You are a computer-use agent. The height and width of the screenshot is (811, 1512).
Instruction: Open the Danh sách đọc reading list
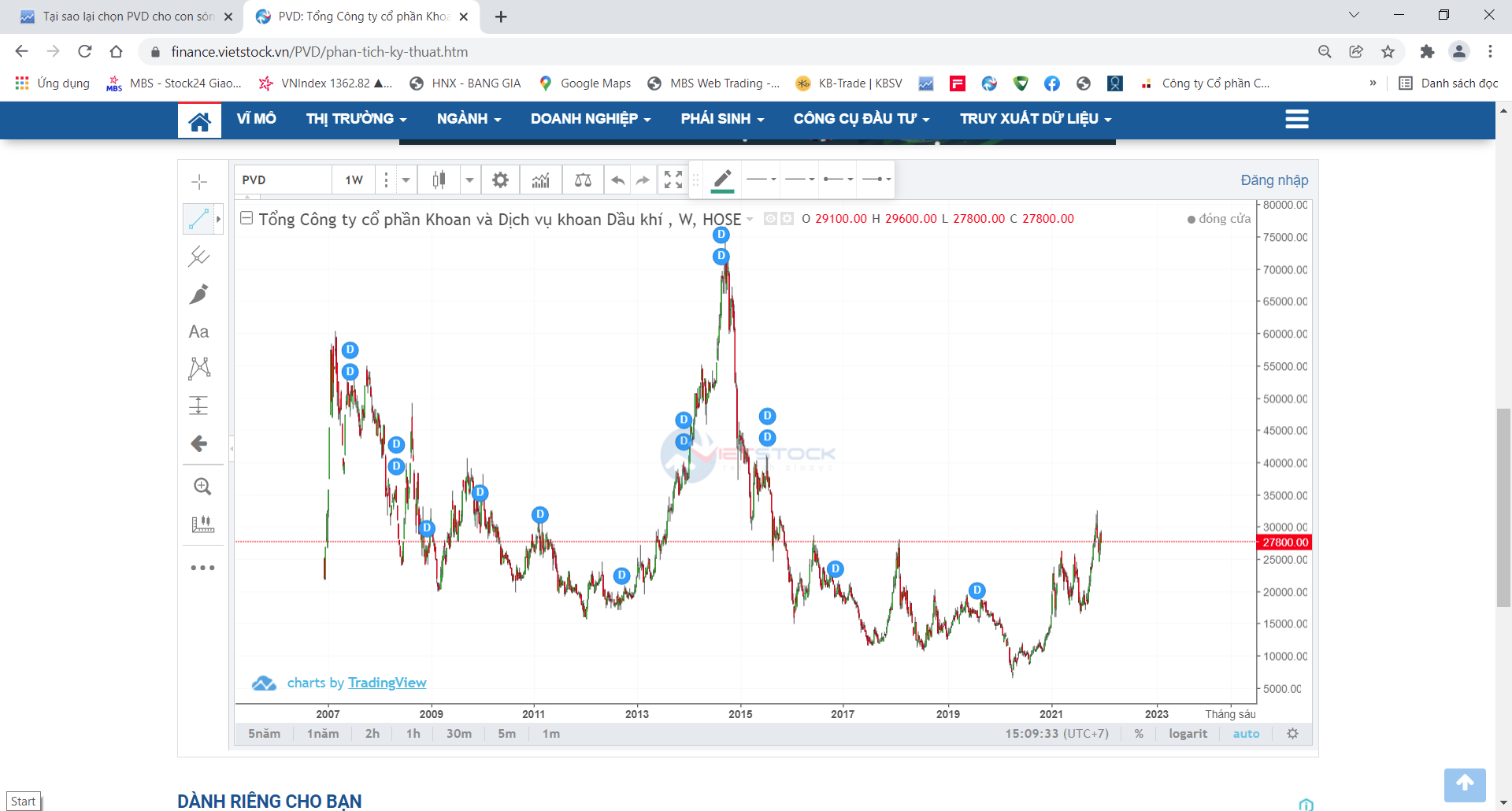[1448, 83]
